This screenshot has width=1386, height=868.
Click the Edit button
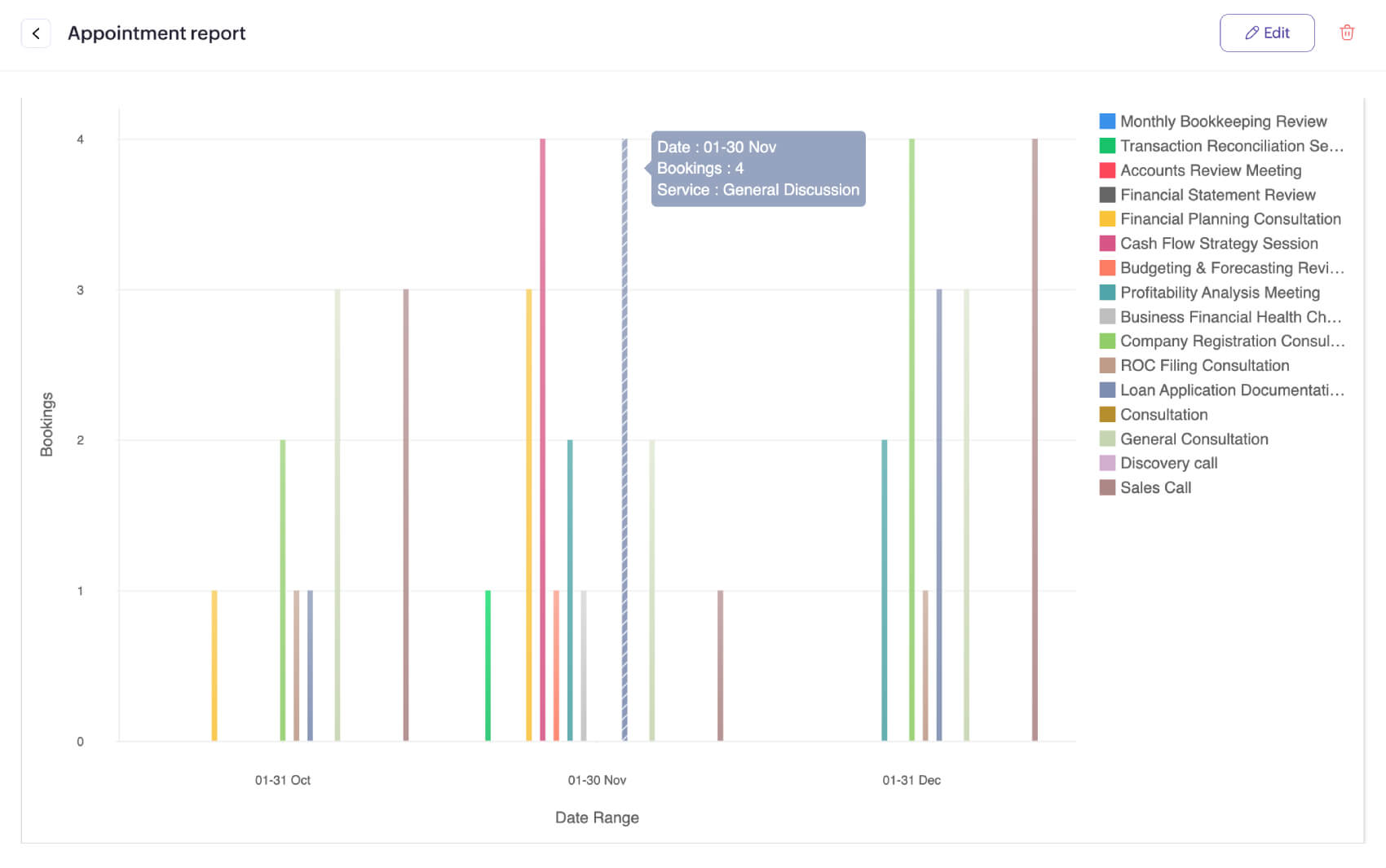tap(1267, 33)
